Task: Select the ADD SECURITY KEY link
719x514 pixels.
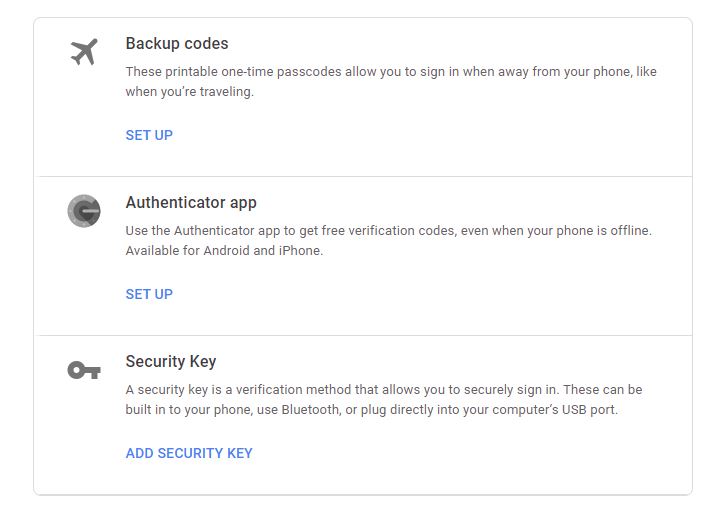Action: pos(189,453)
